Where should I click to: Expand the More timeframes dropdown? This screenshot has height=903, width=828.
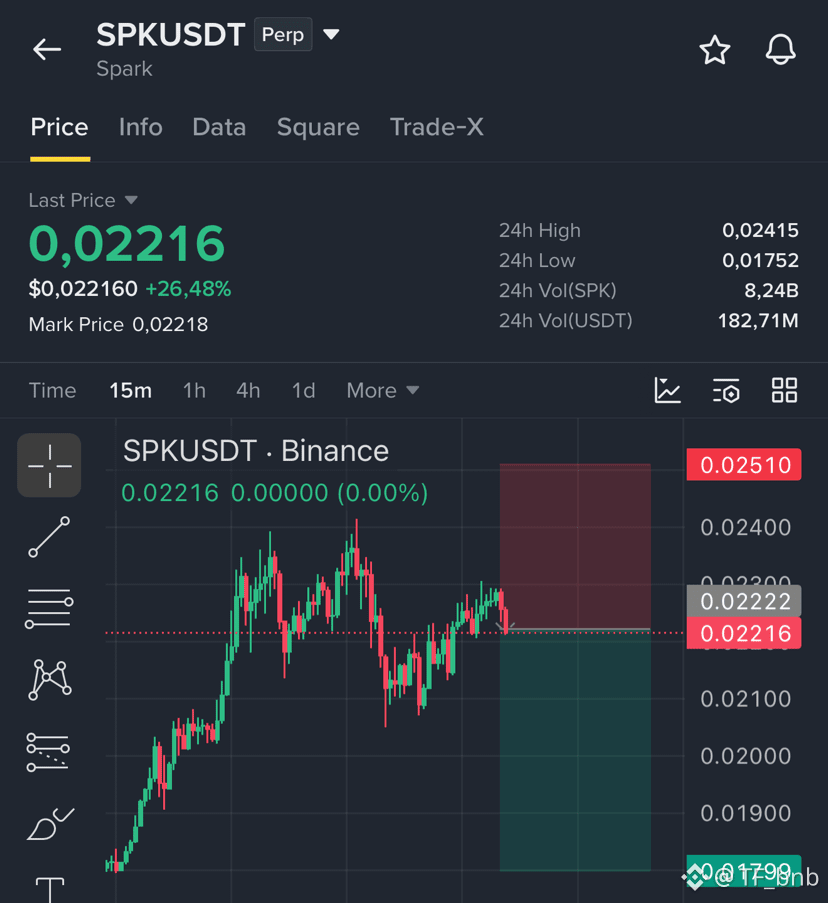pyautogui.click(x=382, y=390)
